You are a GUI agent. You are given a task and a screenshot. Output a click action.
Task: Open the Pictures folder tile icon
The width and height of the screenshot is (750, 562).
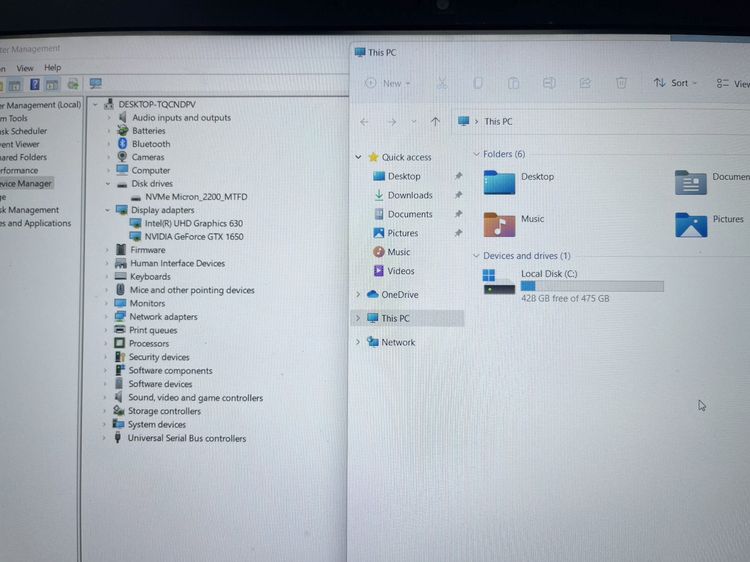click(x=691, y=225)
